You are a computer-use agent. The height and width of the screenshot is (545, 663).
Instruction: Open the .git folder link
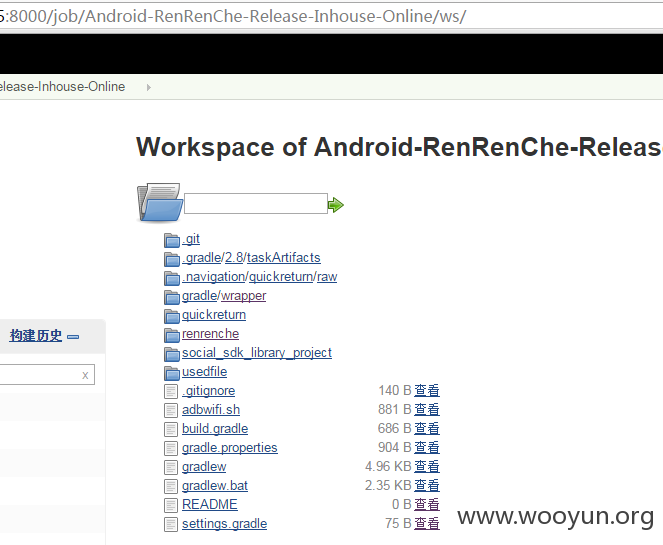pyautogui.click(x=191, y=239)
